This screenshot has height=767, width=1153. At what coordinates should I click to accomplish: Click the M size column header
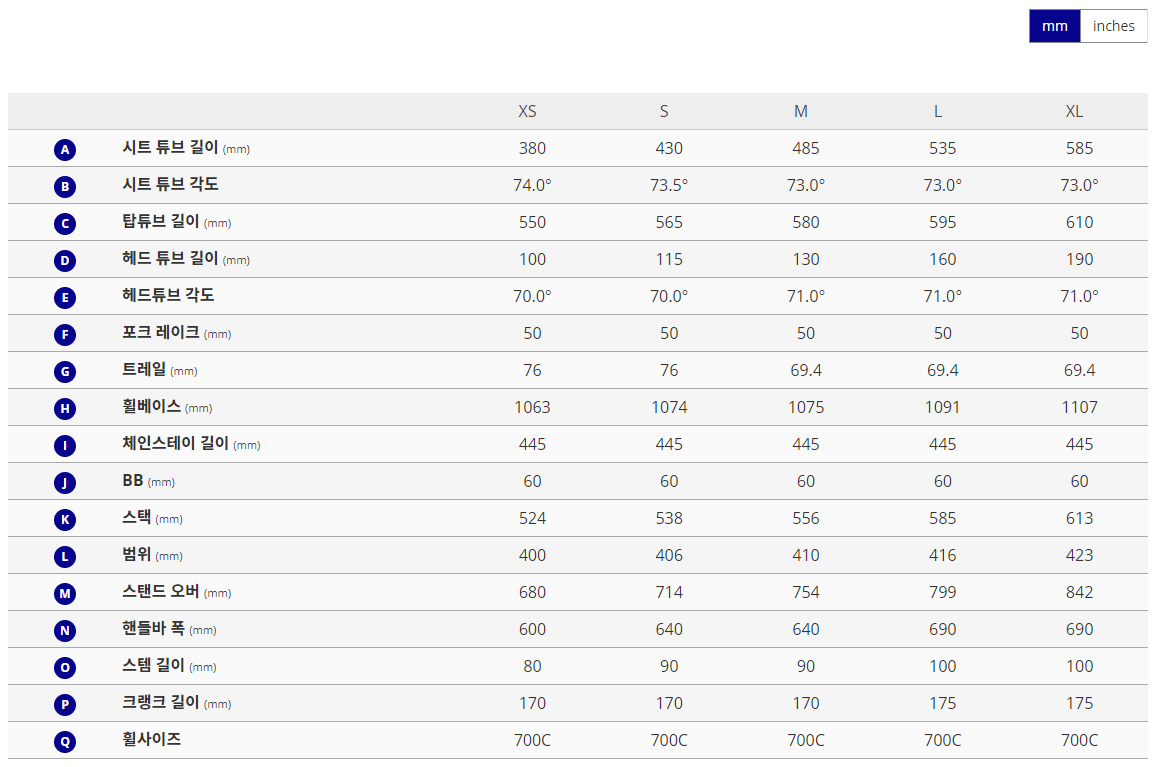pyautogui.click(x=801, y=111)
